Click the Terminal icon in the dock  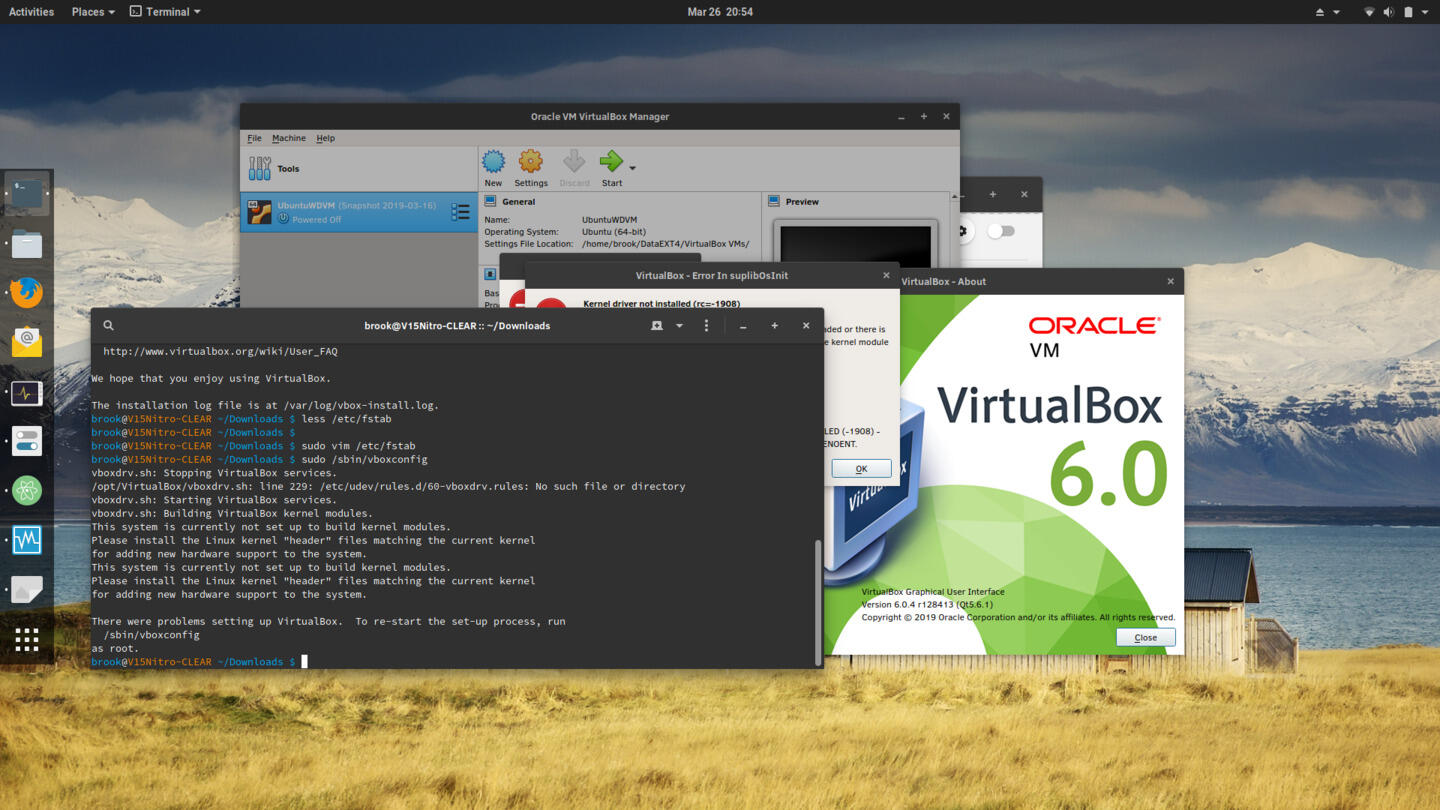(x=27, y=194)
